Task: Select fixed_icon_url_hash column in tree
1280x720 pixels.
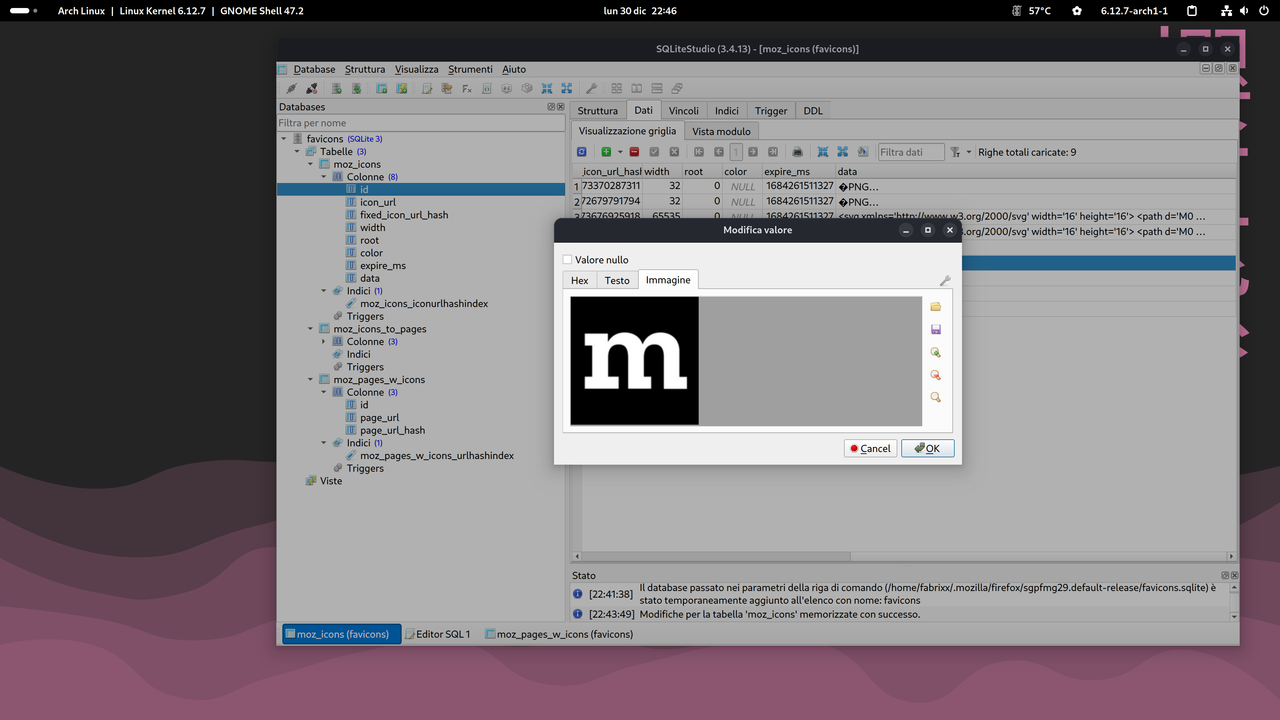Action: click(x=404, y=215)
